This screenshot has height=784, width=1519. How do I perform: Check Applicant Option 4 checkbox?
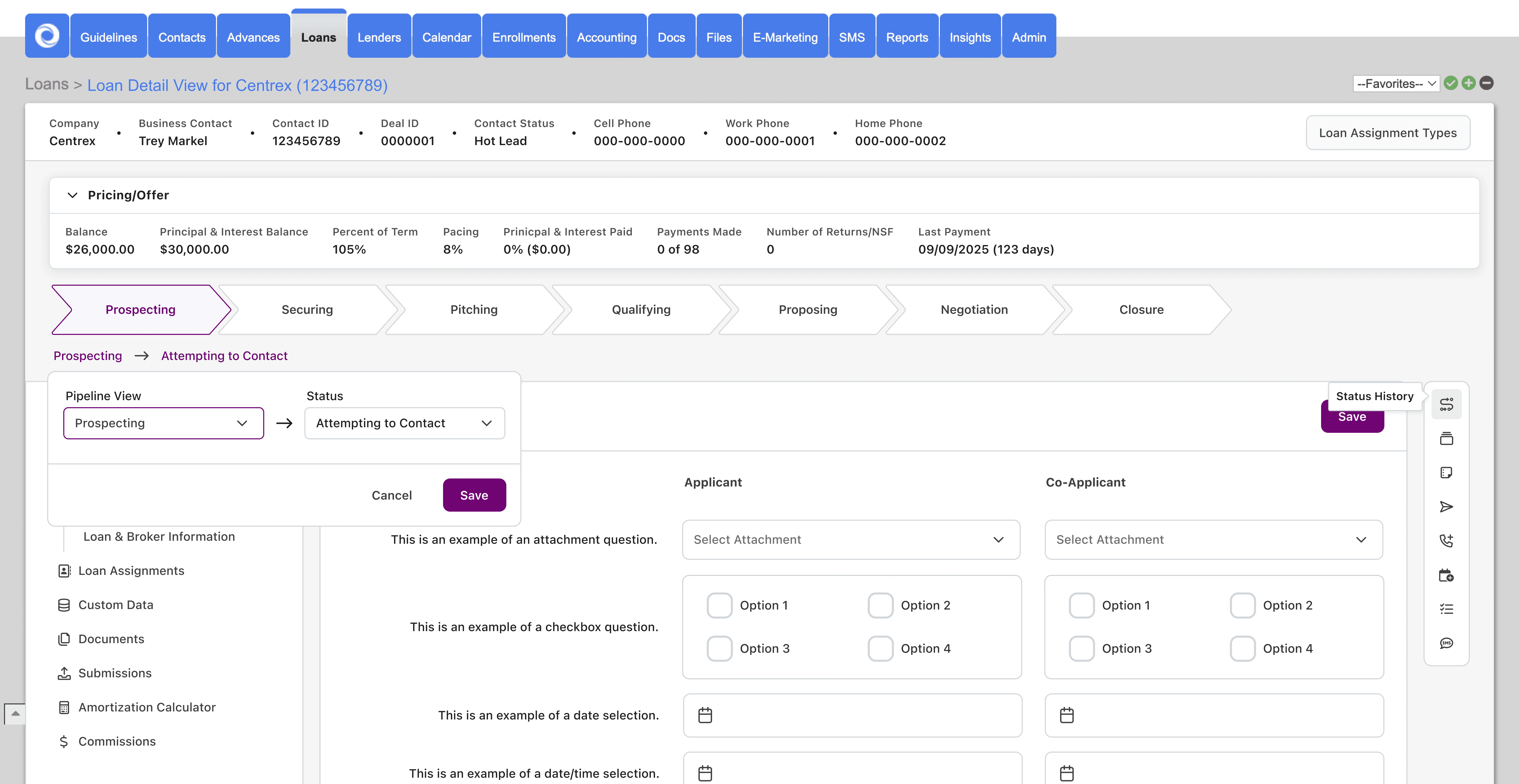click(x=880, y=648)
